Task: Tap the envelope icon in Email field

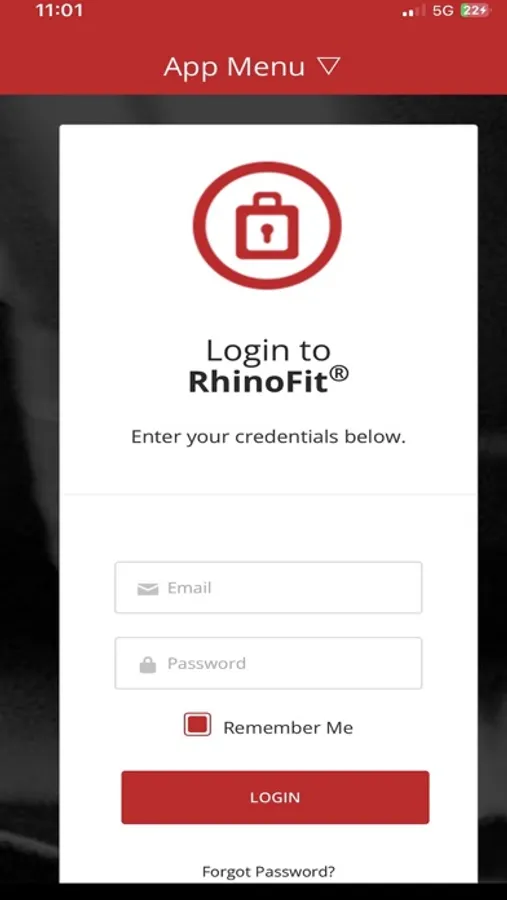Action: click(148, 589)
